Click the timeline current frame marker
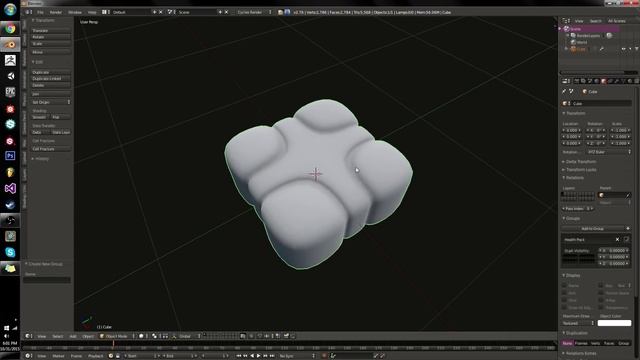Viewport: 640px width, 360px height. 113,345
